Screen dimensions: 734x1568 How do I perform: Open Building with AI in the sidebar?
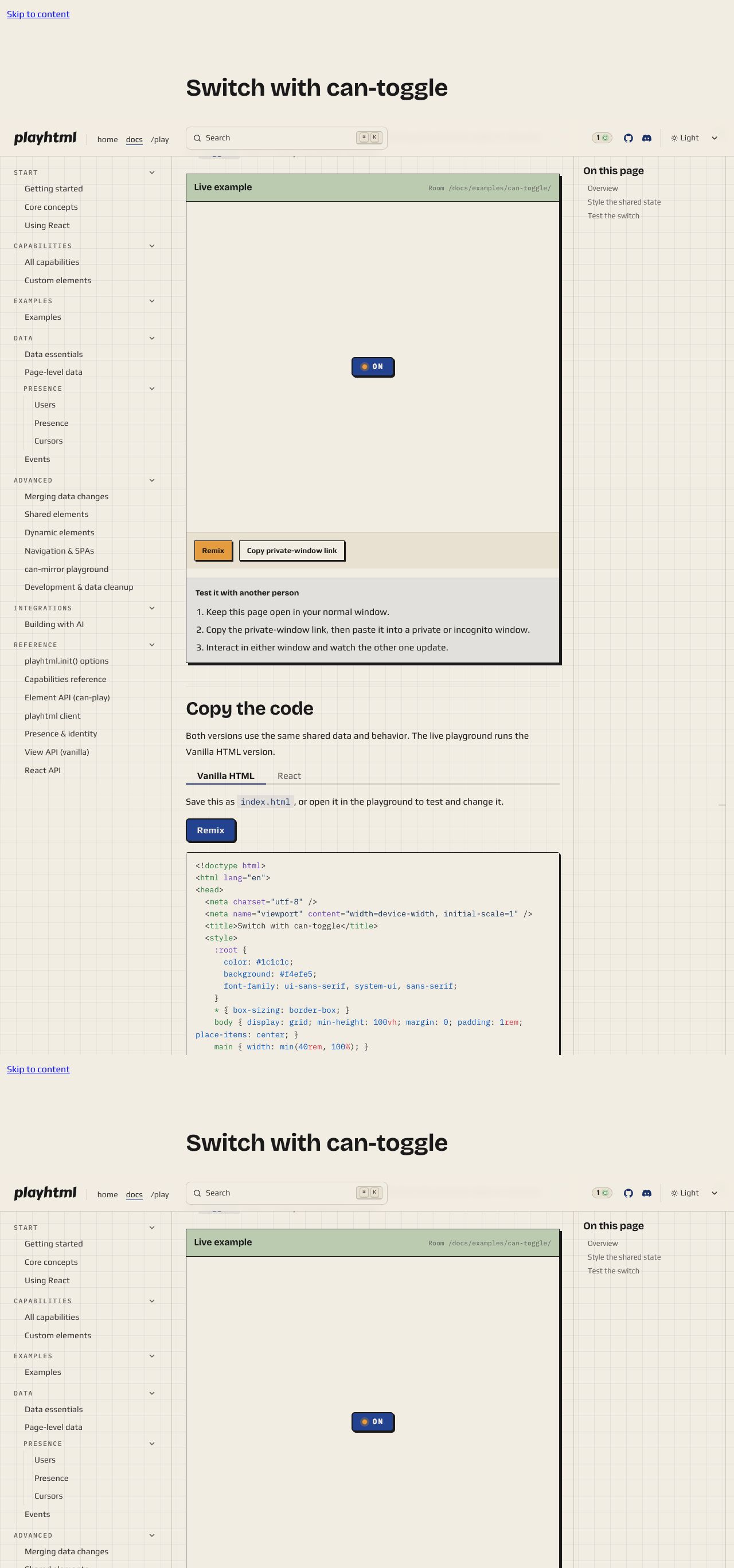click(54, 624)
